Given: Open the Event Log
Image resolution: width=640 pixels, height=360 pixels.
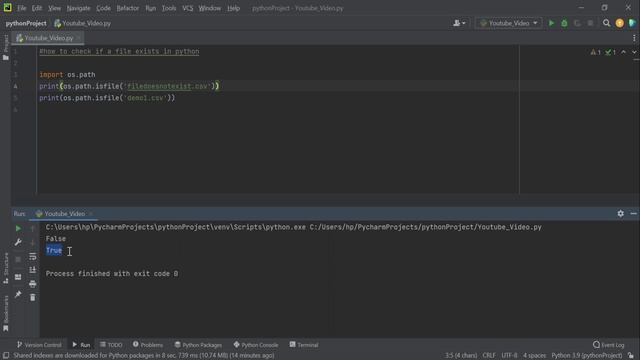Looking at the screenshot, I should tap(609, 345).
